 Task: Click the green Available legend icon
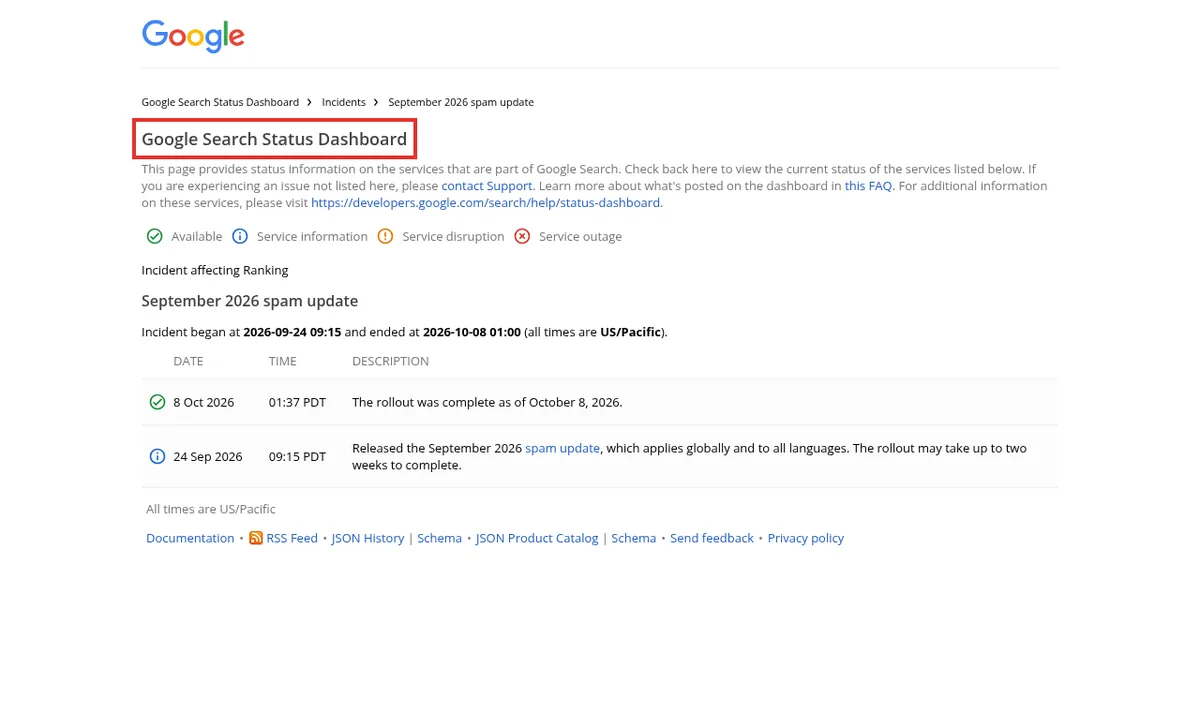point(154,237)
